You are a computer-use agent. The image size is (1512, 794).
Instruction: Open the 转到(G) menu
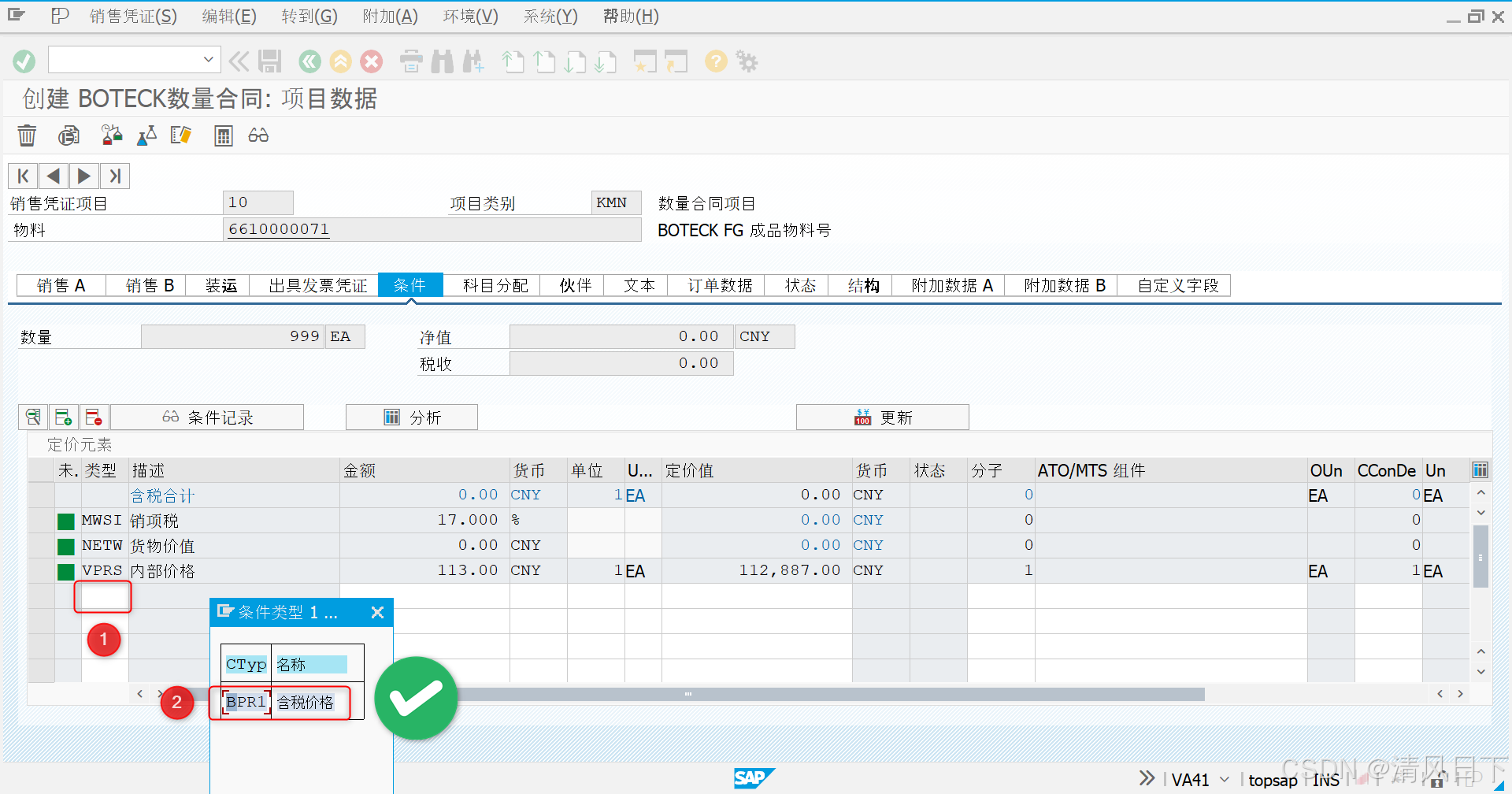(x=309, y=16)
